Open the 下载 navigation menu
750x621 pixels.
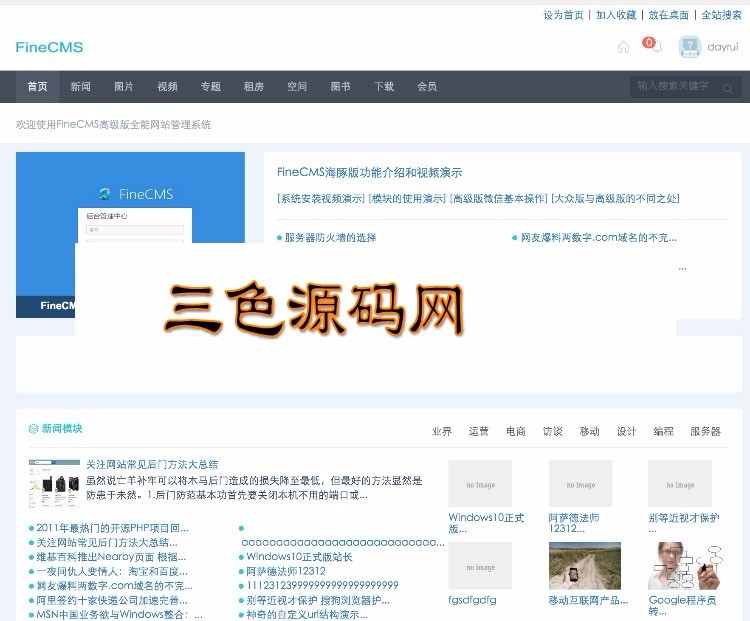pos(384,87)
